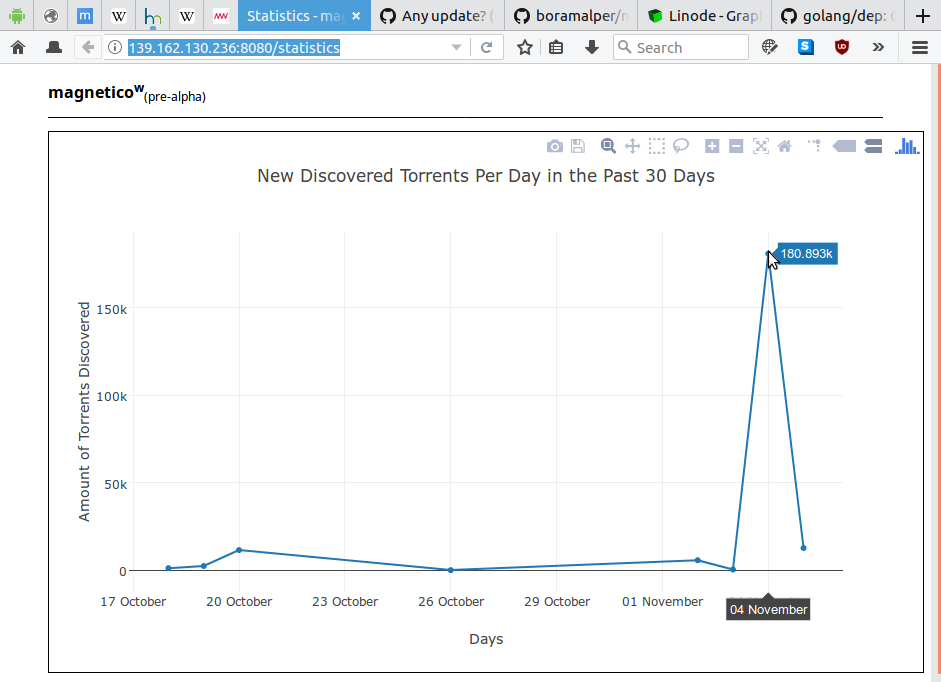Select the Zoom tool in the chart toolbar
941x682 pixels.
[608, 146]
